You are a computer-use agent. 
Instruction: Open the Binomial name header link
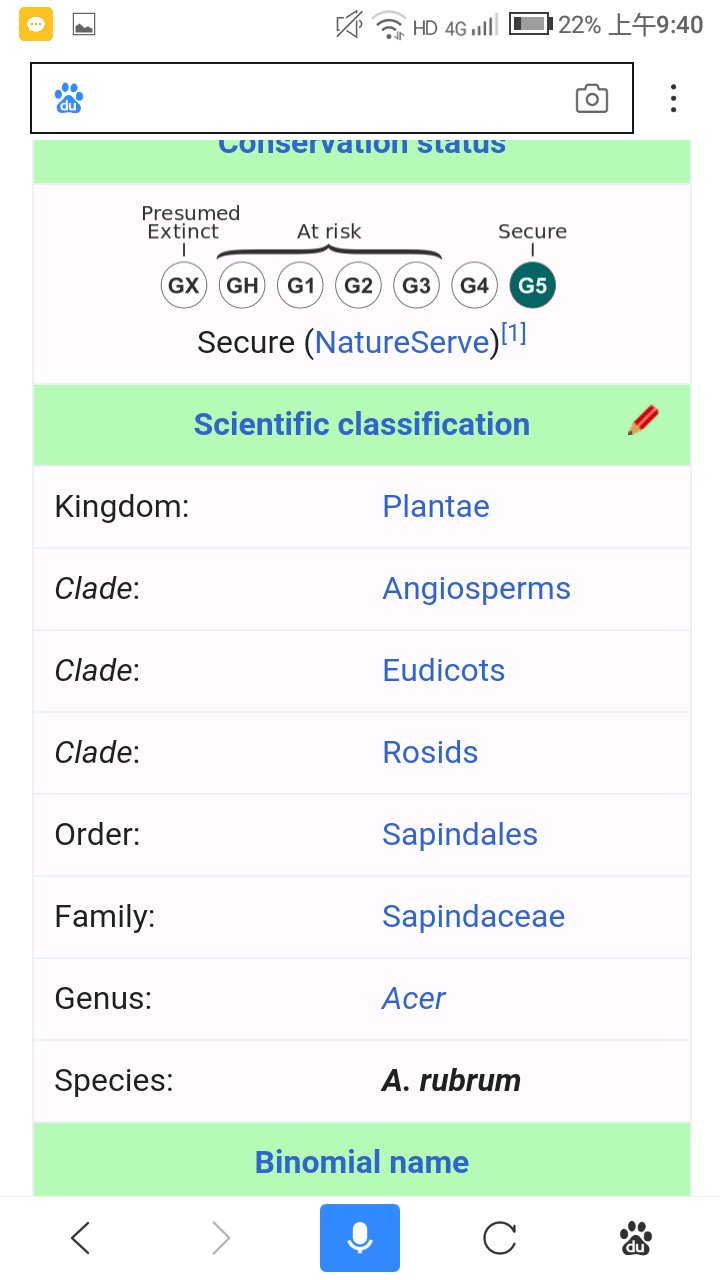click(x=362, y=1162)
